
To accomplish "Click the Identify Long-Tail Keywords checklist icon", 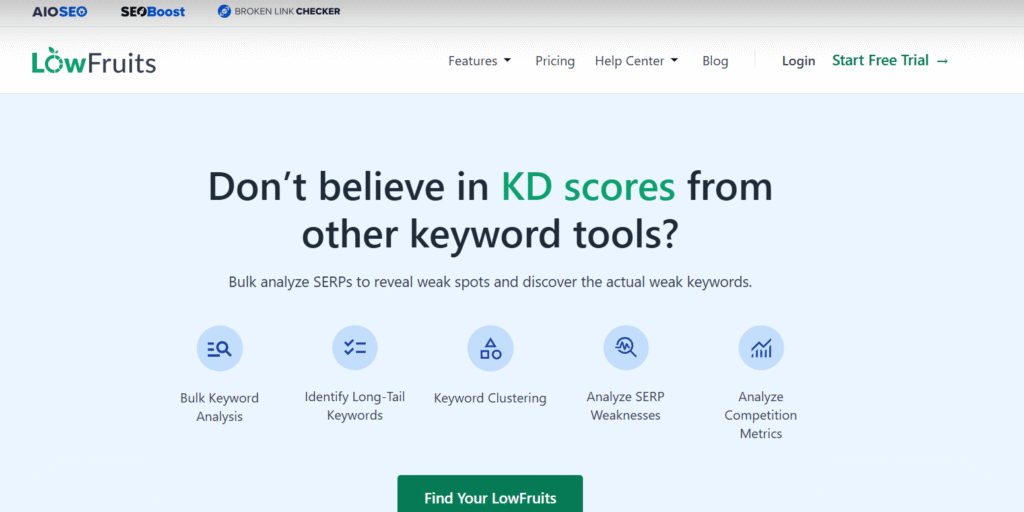I will [354, 348].
